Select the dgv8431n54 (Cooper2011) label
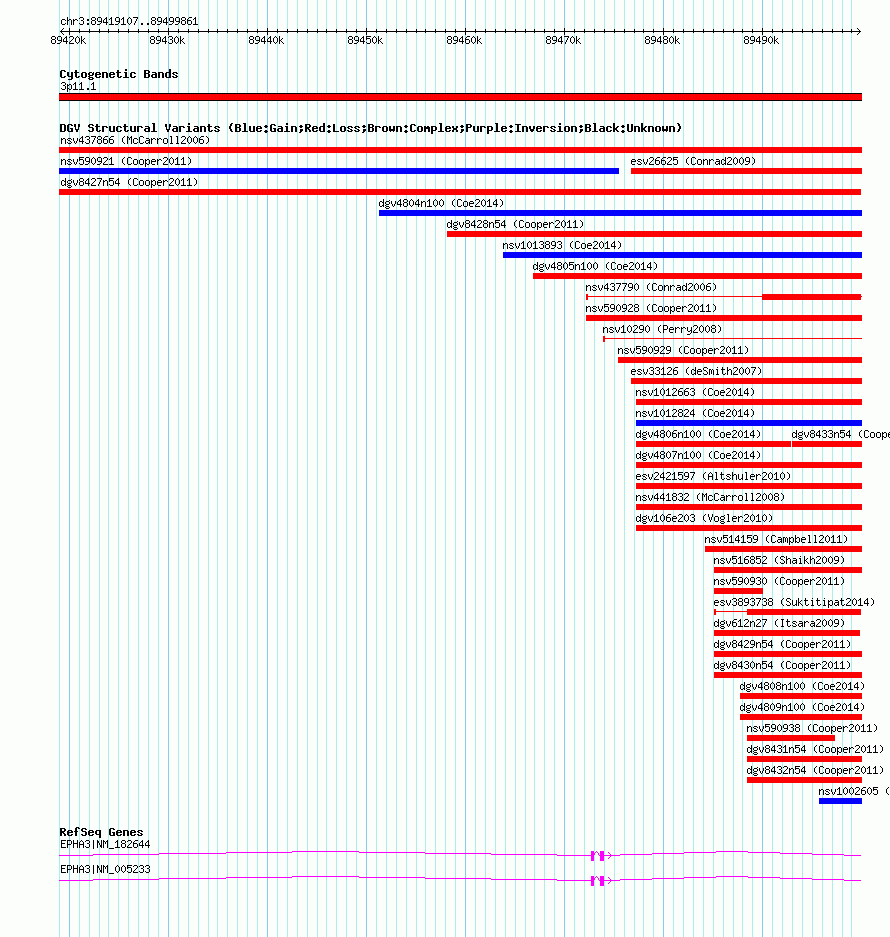Viewport: 890px width, 937px height. [x=815, y=749]
